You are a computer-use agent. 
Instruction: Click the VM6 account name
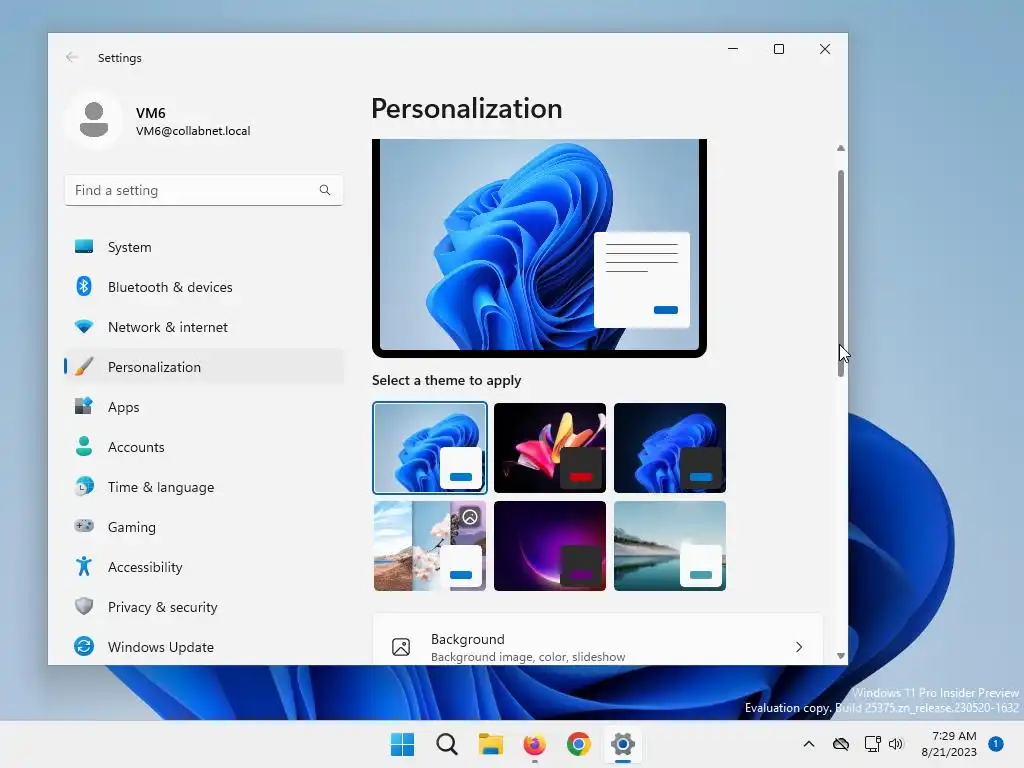pos(150,113)
